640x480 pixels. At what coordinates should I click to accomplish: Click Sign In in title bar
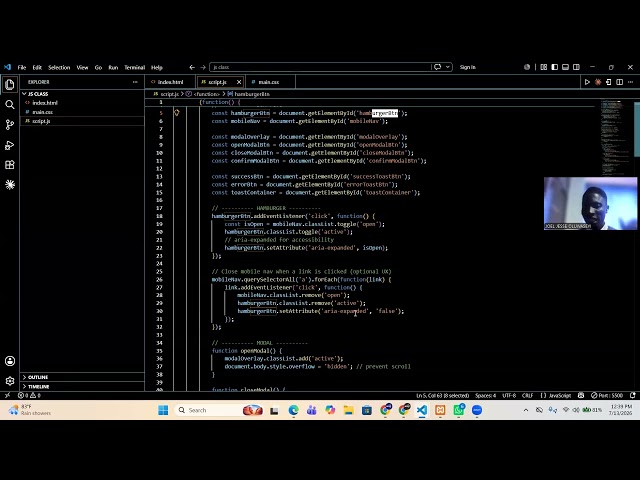467,67
